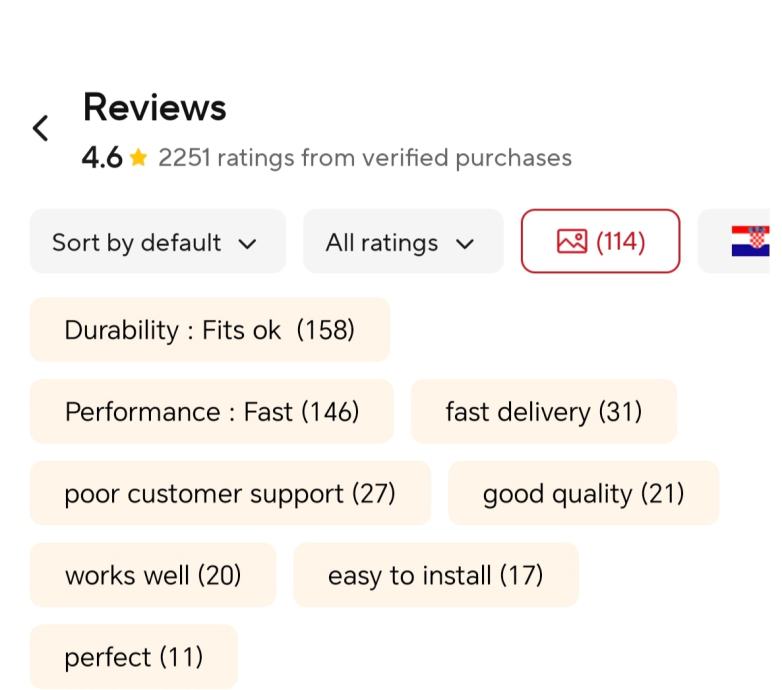
Task: Filter by poor customer support (27)
Action: point(230,494)
